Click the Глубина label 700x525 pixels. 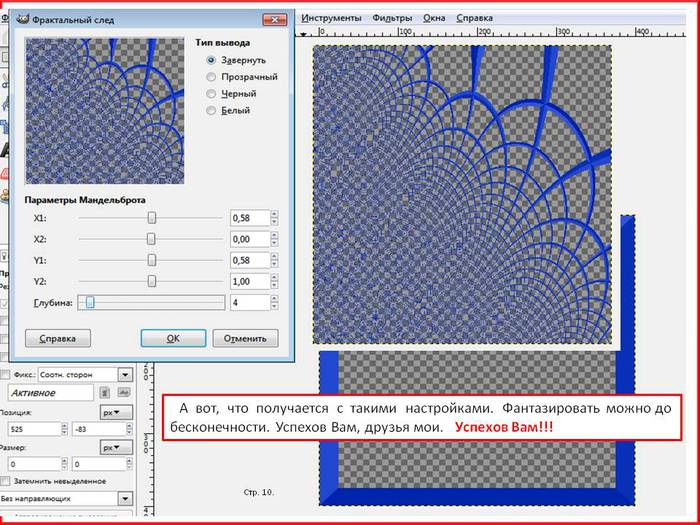[53, 303]
